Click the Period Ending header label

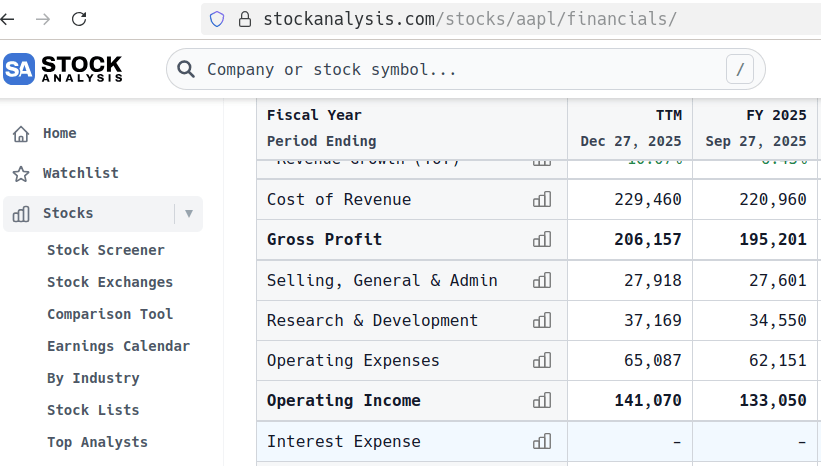[321, 141]
